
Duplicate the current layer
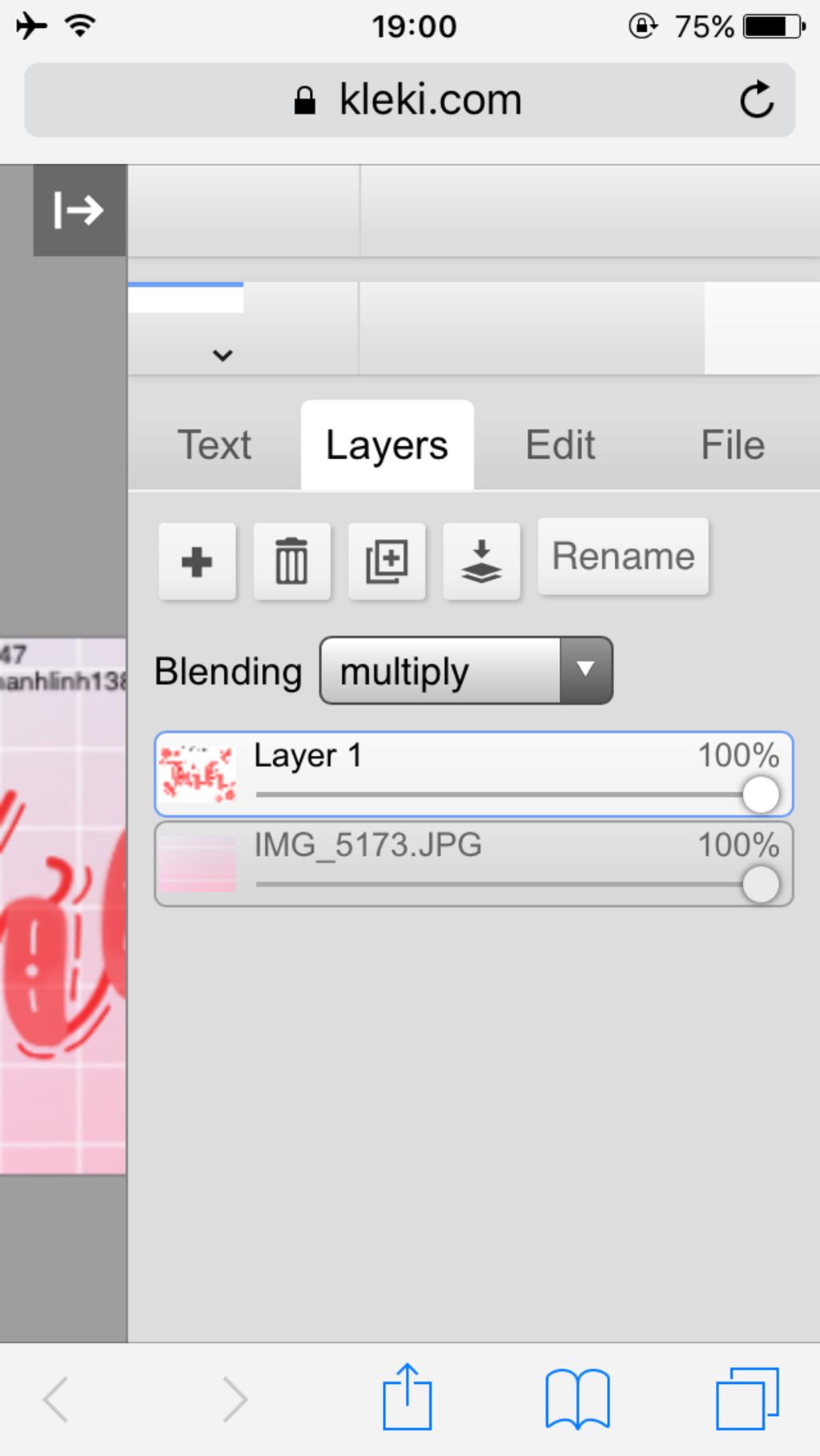387,561
